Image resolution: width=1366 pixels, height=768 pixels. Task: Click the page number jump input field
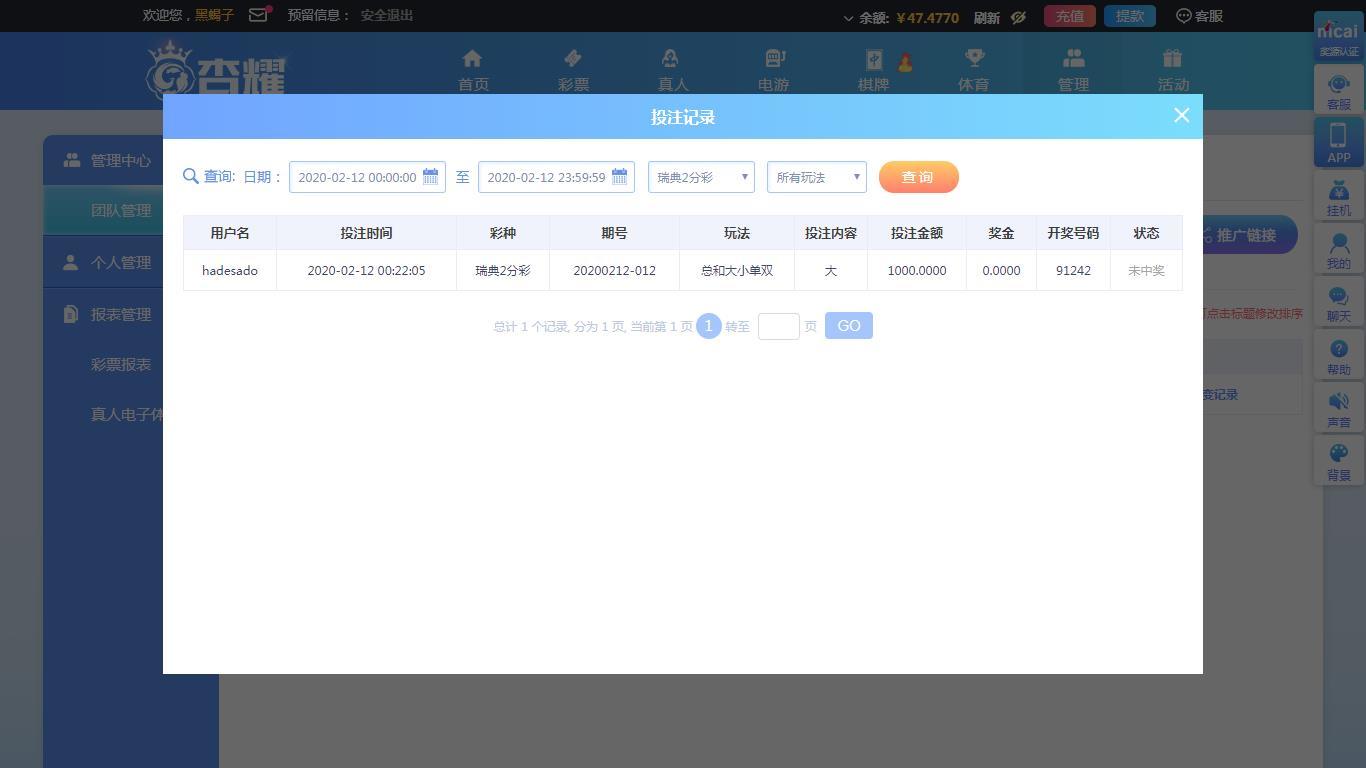779,326
